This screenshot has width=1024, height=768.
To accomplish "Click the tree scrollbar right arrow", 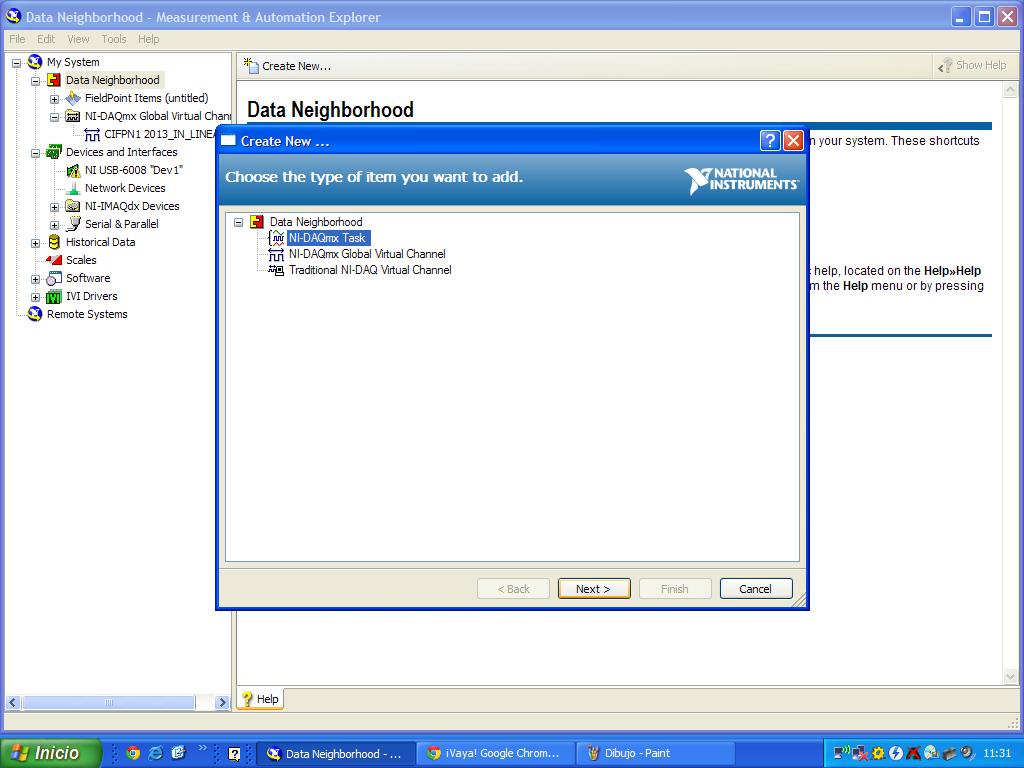I will (x=222, y=703).
